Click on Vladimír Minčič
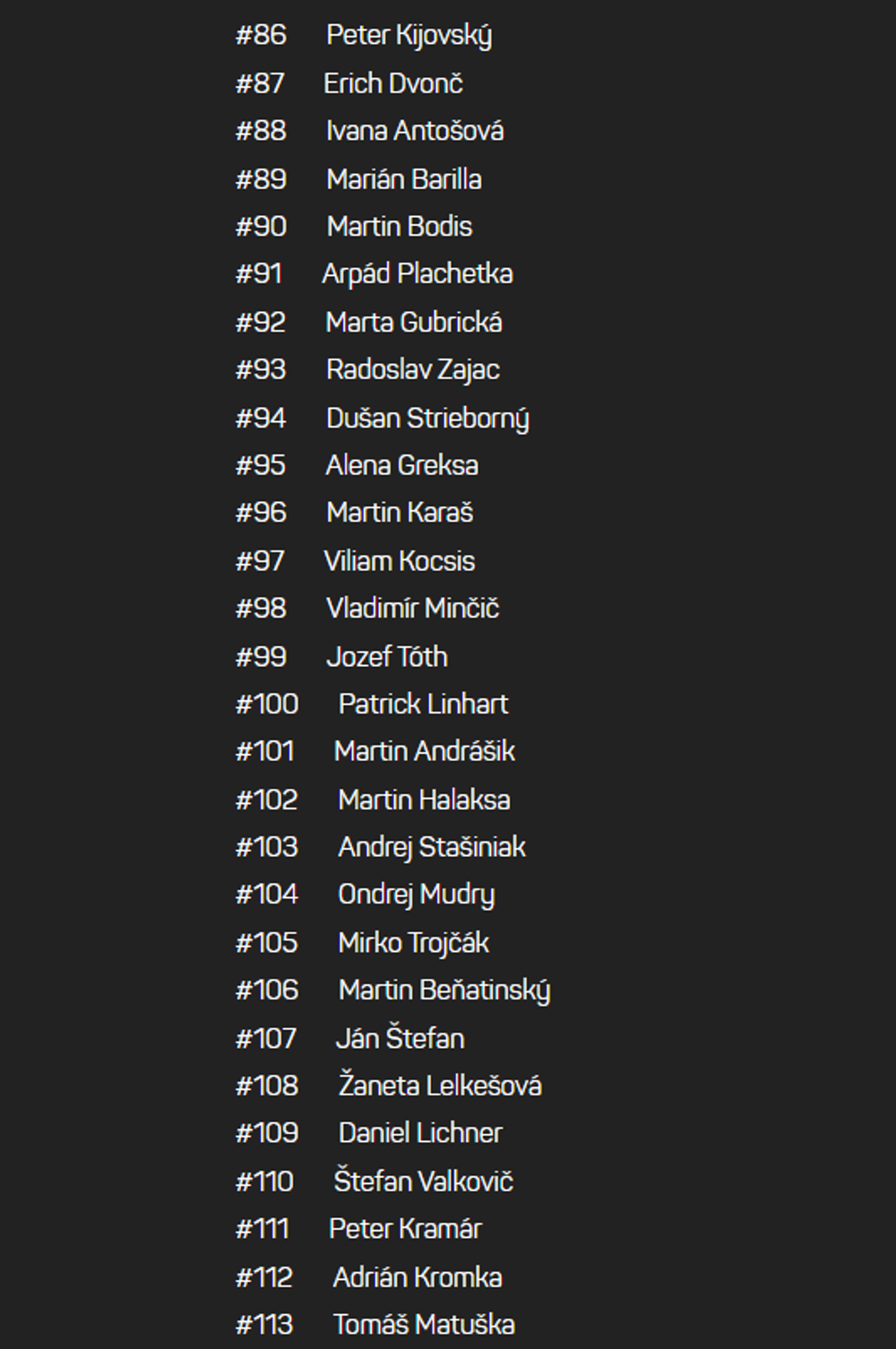The height and width of the screenshot is (1349, 896). [x=412, y=609]
